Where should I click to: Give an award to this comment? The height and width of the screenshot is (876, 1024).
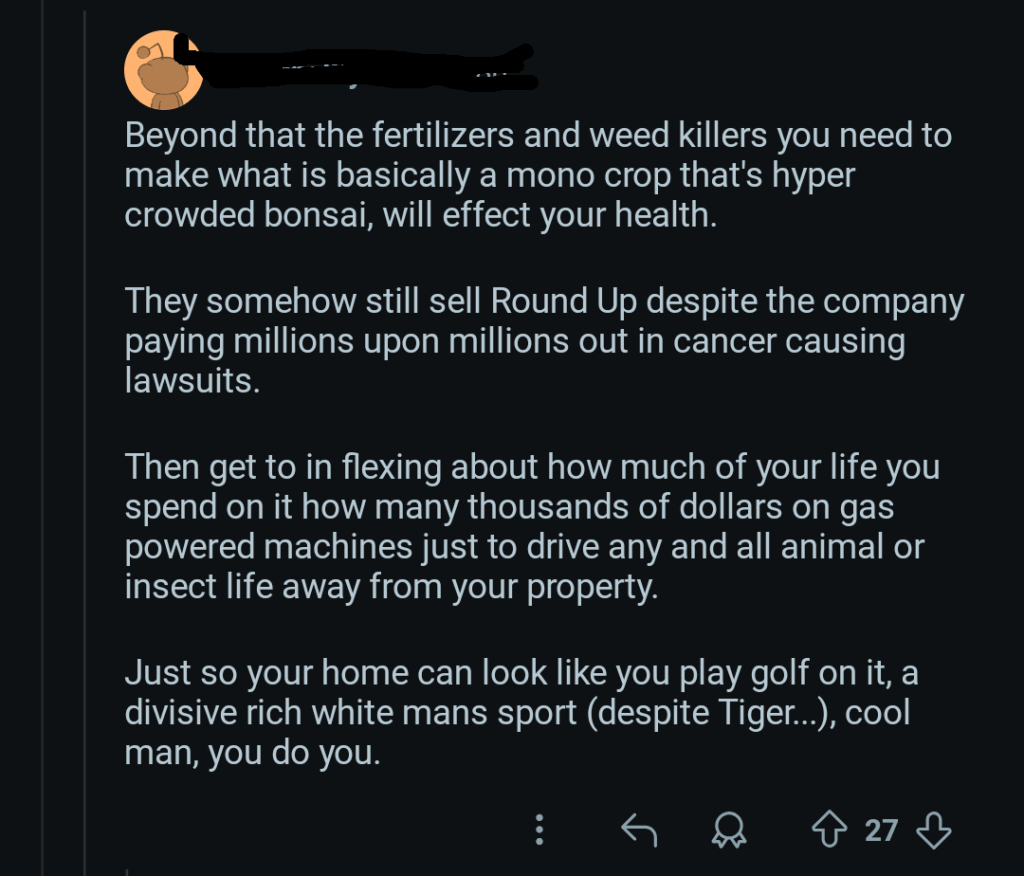(x=729, y=829)
